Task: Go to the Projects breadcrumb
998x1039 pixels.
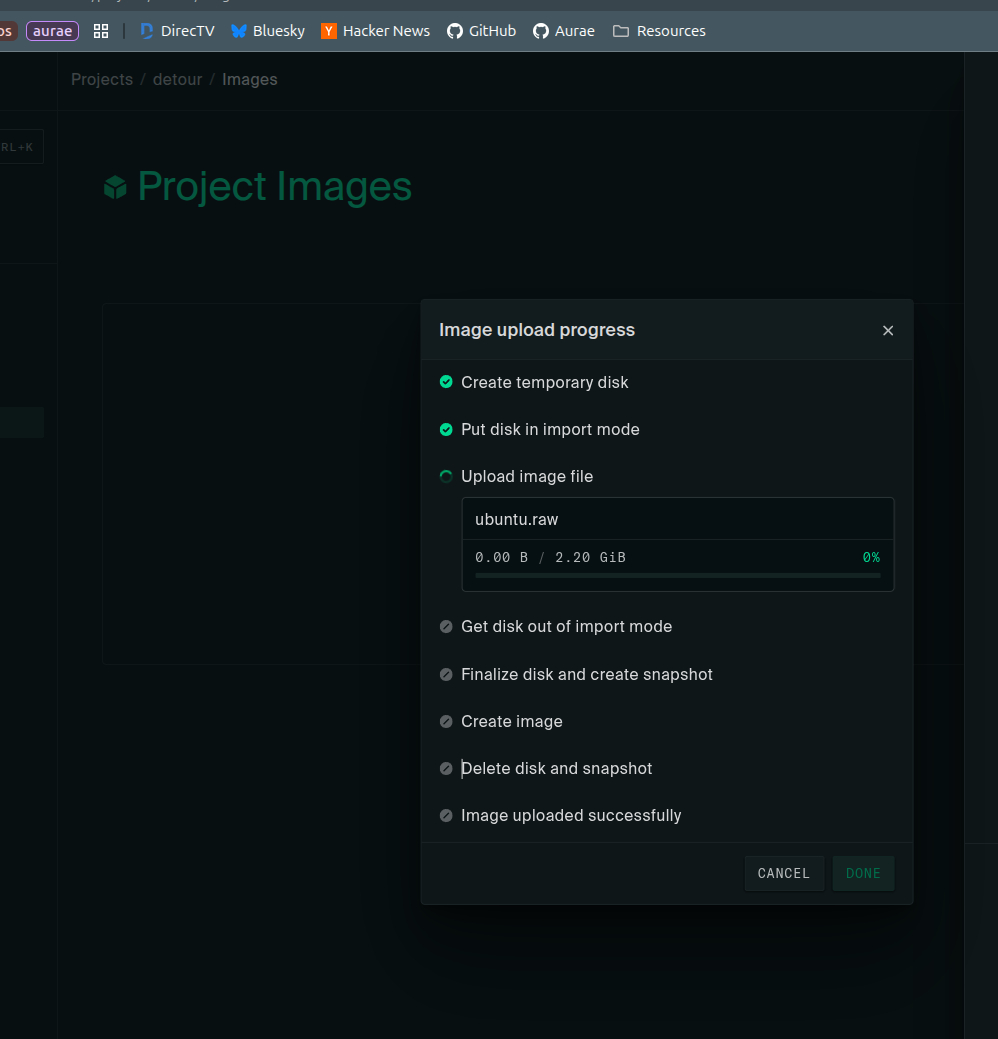Action: pyautogui.click(x=102, y=80)
